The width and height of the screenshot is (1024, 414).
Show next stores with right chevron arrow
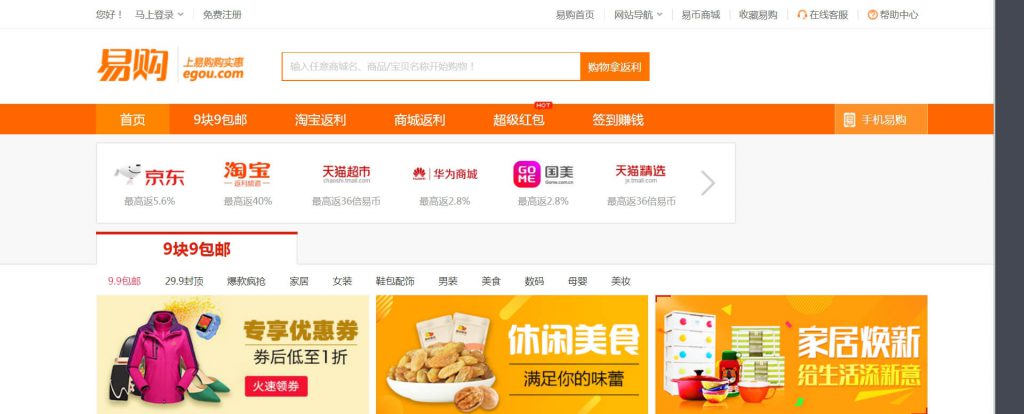coord(708,183)
